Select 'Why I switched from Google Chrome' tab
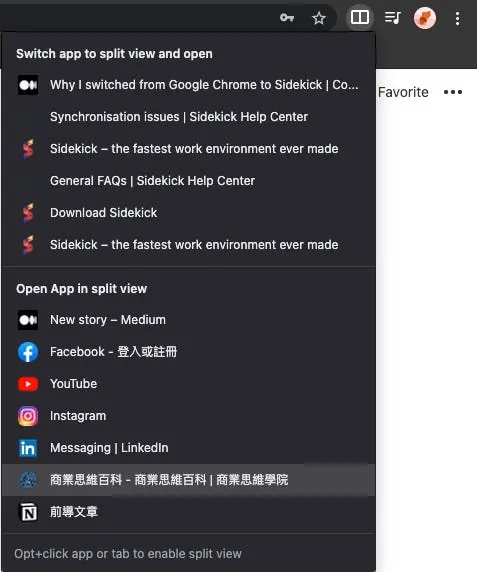The height and width of the screenshot is (572, 477). coord(189,85)
